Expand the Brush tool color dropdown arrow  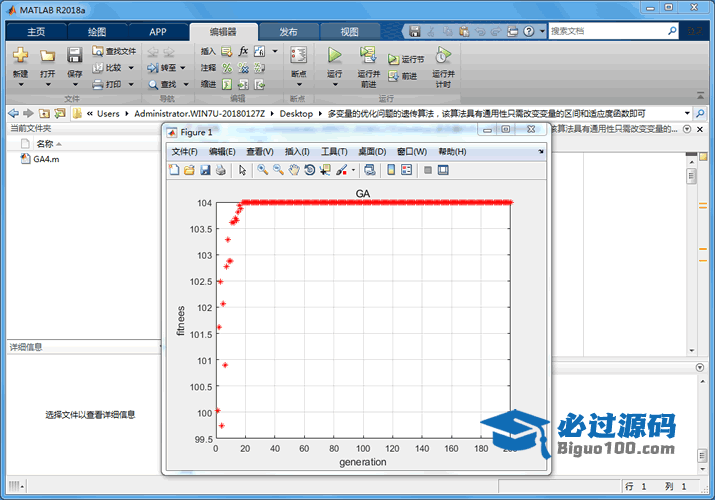353,170
